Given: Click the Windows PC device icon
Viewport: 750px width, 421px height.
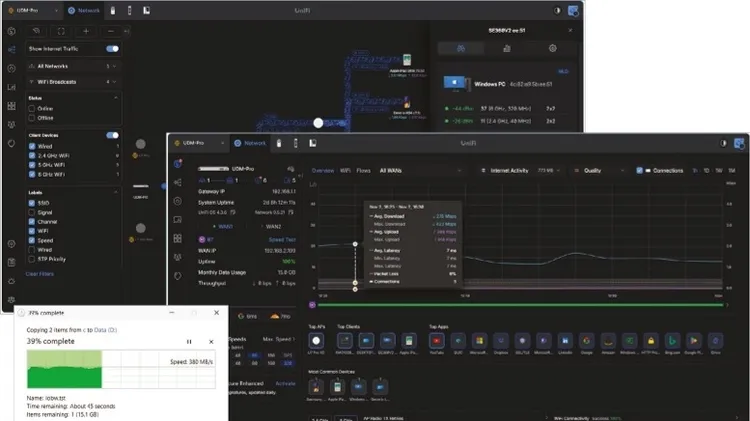Looking at the screenshot, I should [455, 85].
